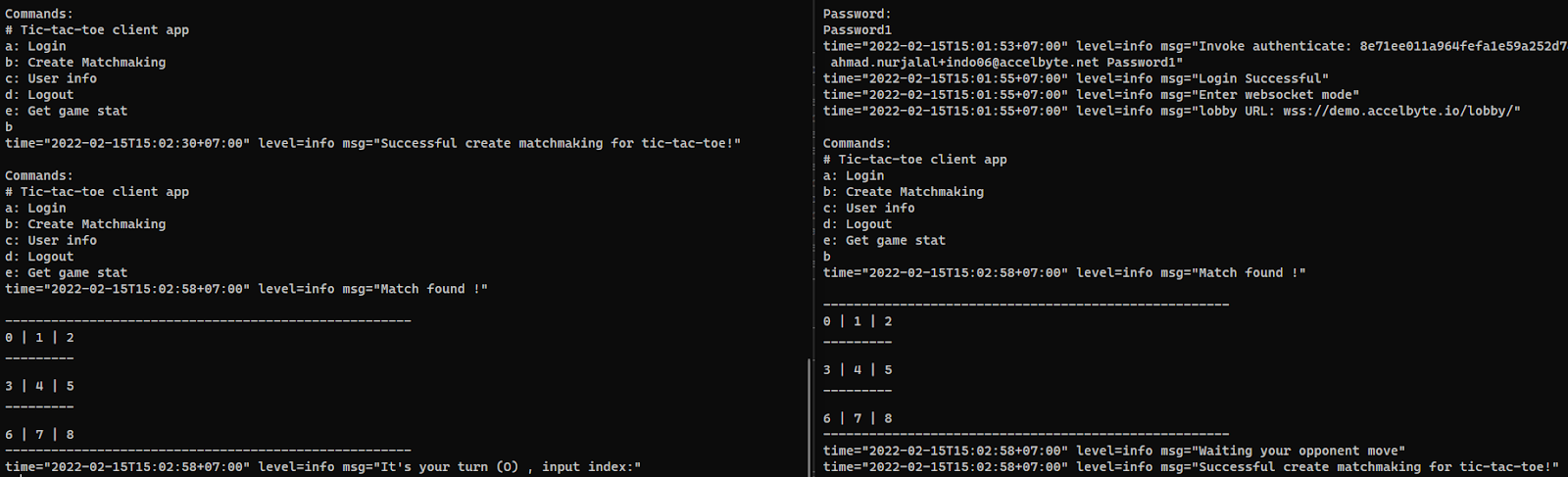The image size is (1568, 477).
Task: Click the vertical scrollbar thumb between terminals
Action: point(809,416)
